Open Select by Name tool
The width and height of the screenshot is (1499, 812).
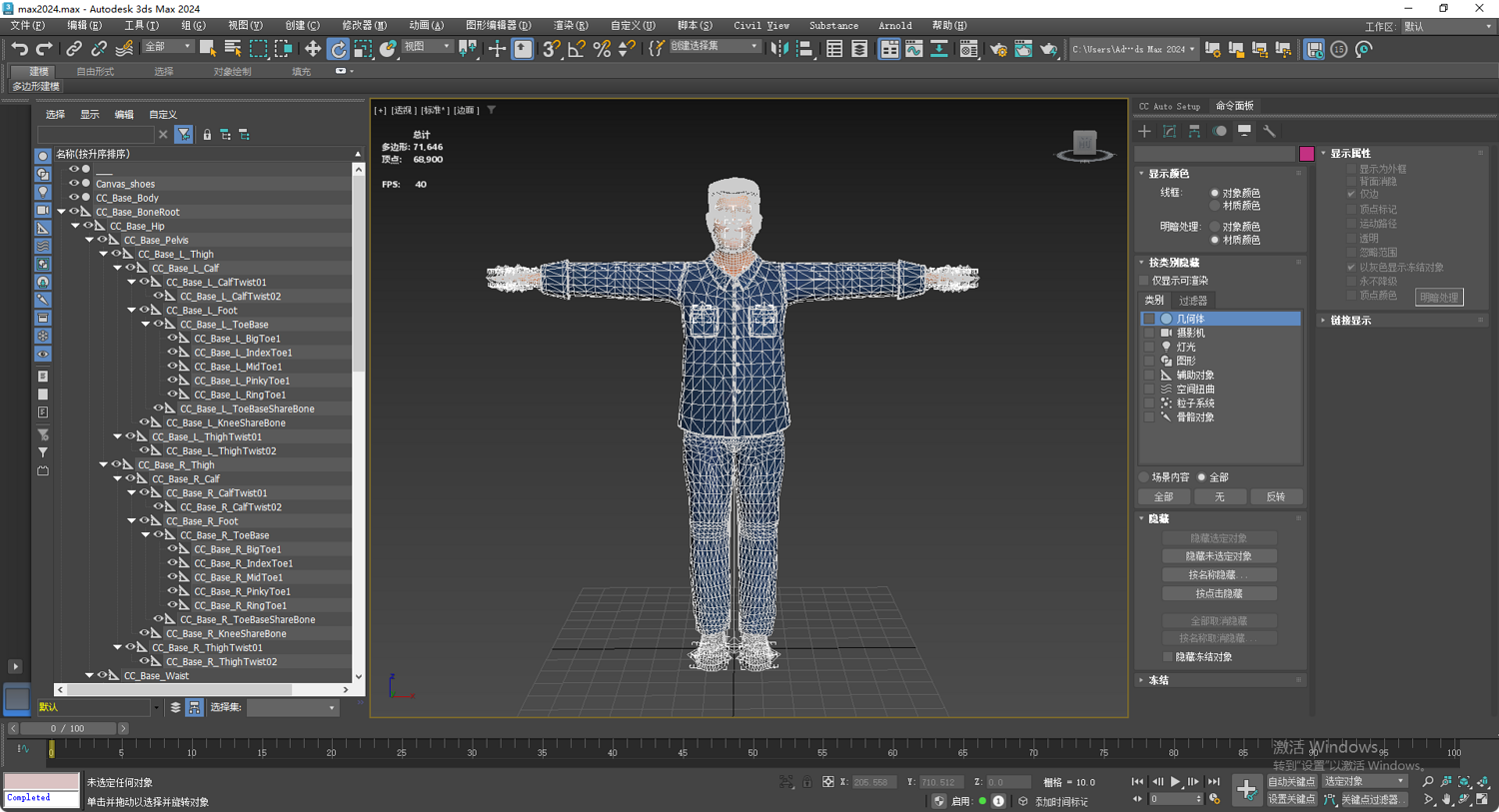pos(233,48)
